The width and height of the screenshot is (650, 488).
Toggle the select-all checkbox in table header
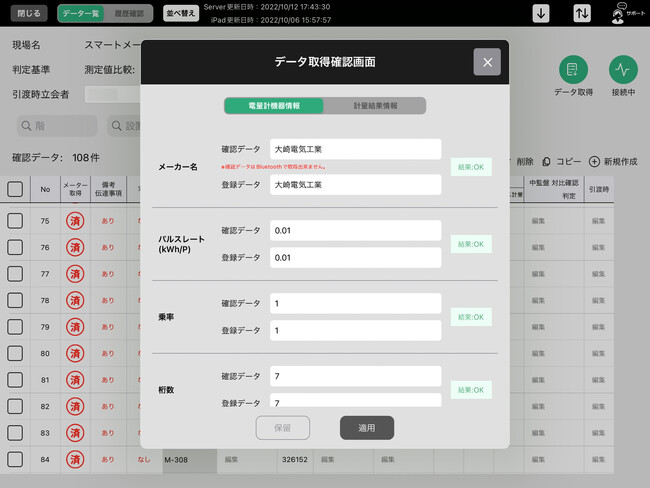click(x=15, y=188)
